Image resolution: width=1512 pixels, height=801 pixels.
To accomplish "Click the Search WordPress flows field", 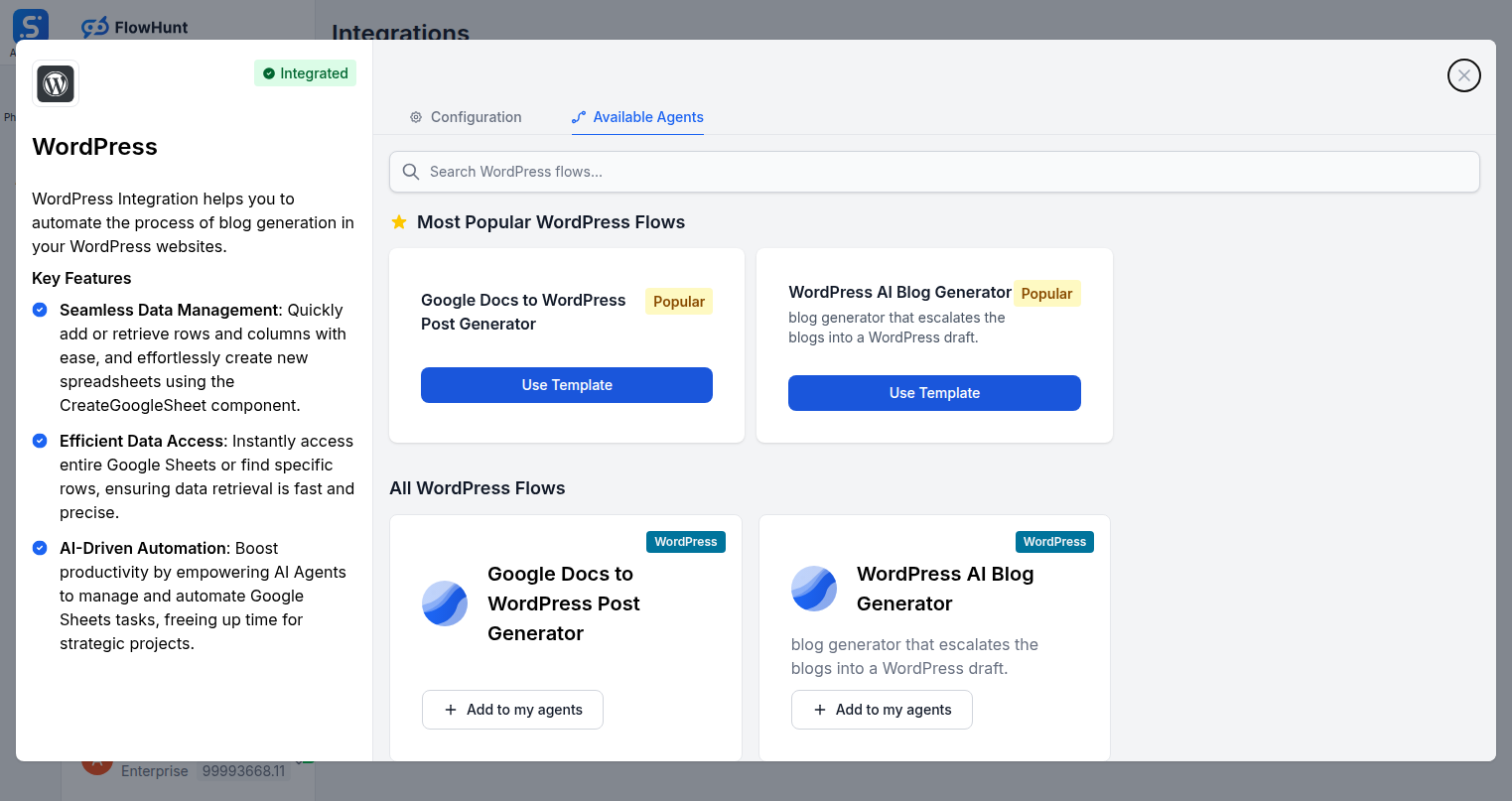I will pyautogui.click(x=933, y=172).
